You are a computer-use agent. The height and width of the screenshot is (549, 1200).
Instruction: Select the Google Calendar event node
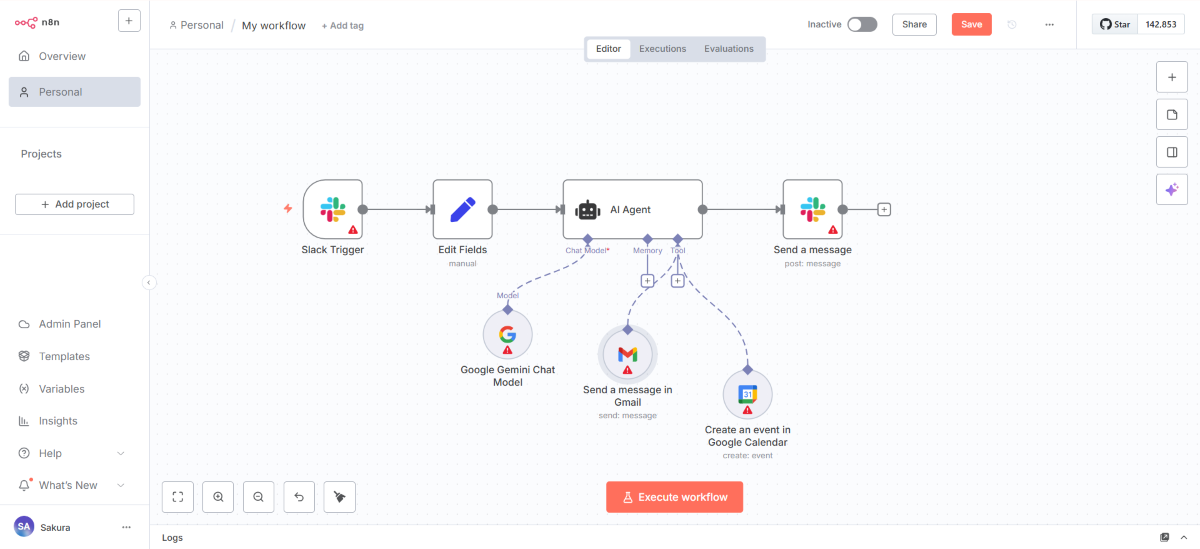tap(747, 395)
